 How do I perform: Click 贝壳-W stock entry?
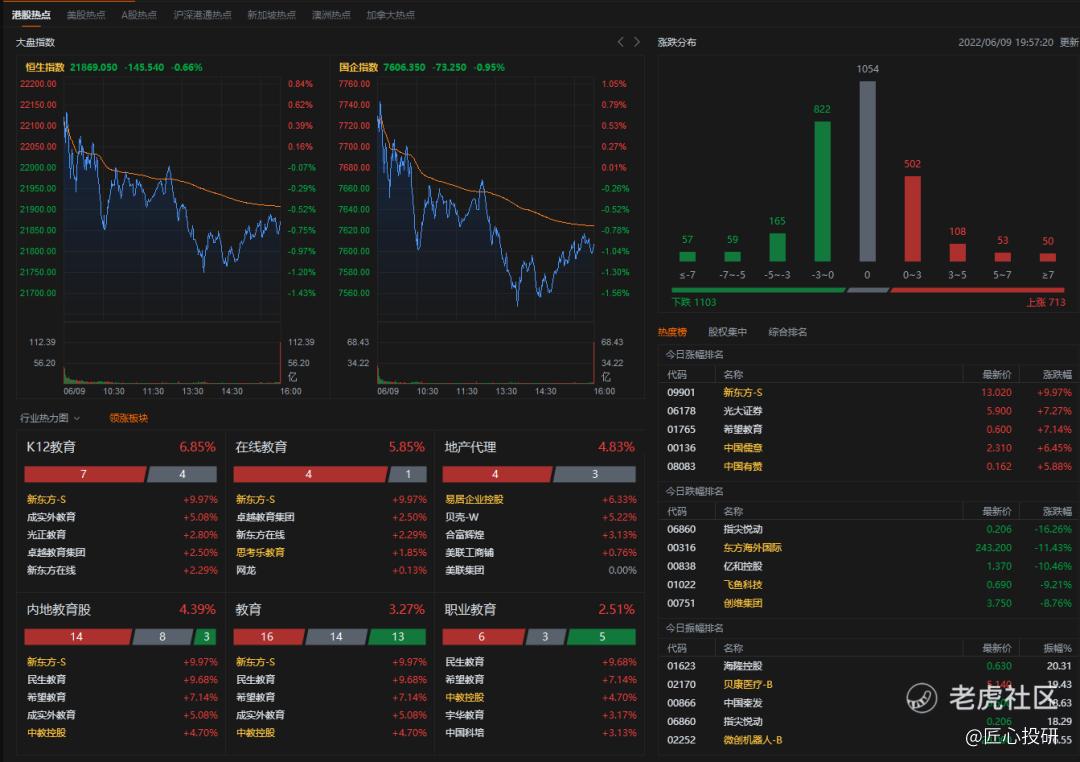(461, 517)
